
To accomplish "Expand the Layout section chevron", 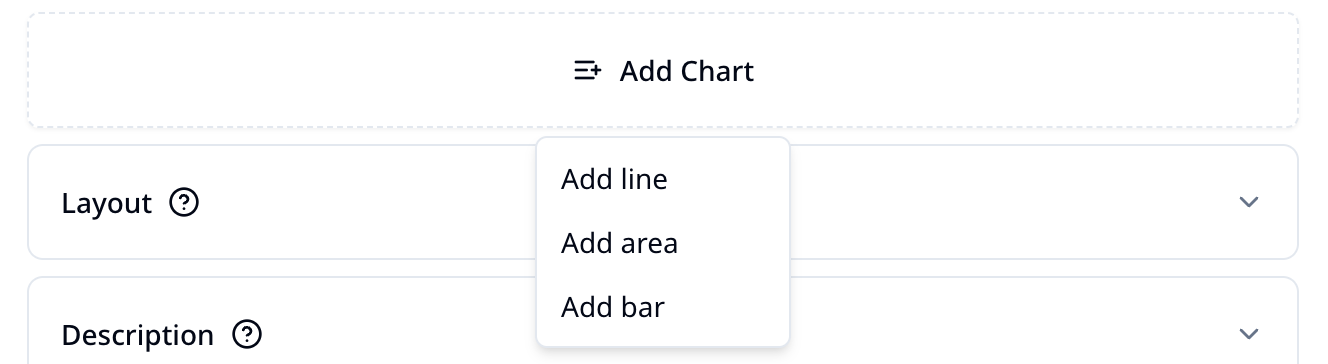I will point(1248,202).
